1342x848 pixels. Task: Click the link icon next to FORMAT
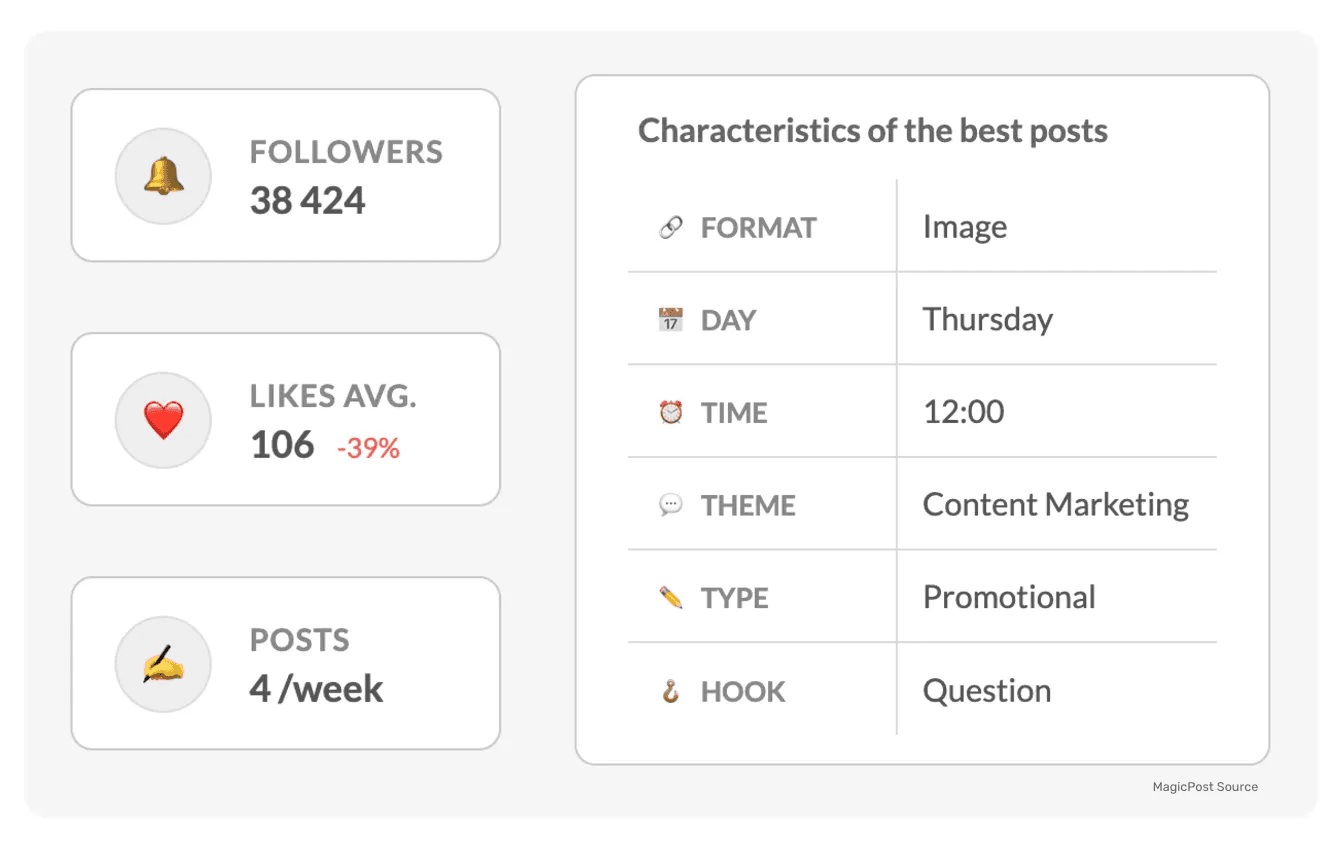point(671,228)
